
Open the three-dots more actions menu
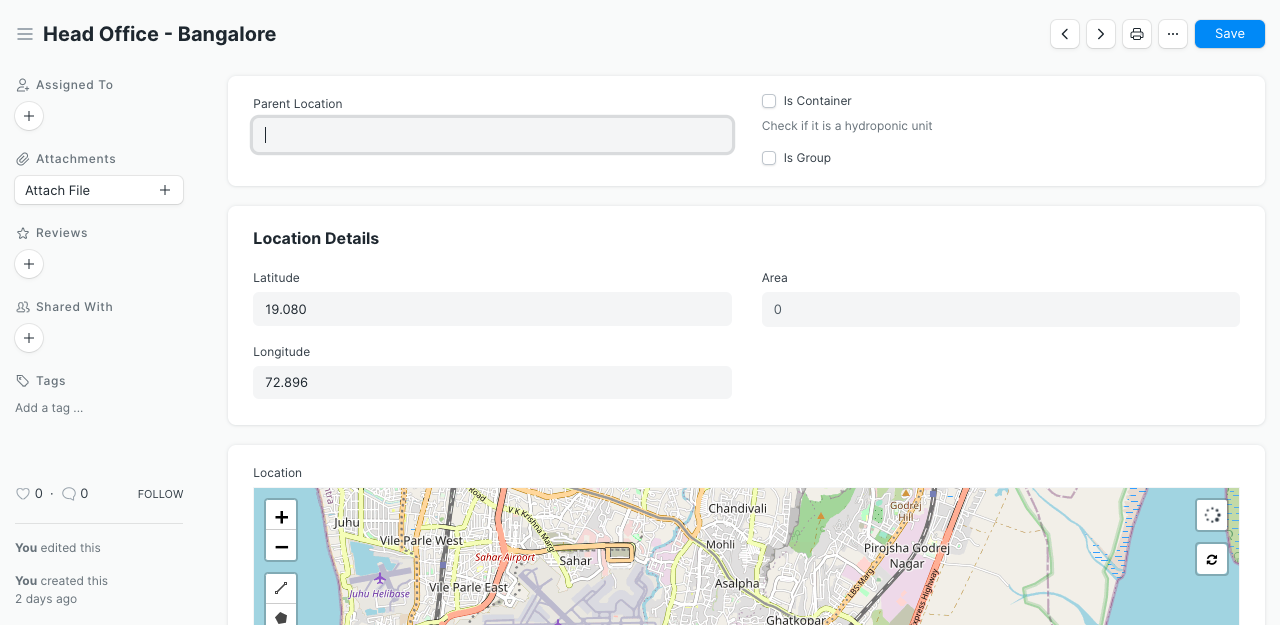[1173, 34]
